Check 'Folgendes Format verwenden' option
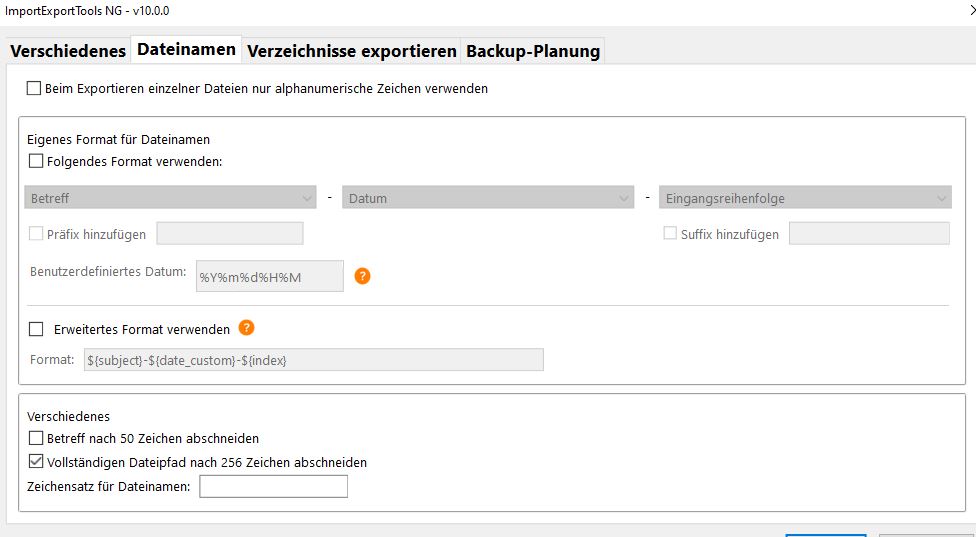This screenshot has height=537, width=976. pos(37,160)
